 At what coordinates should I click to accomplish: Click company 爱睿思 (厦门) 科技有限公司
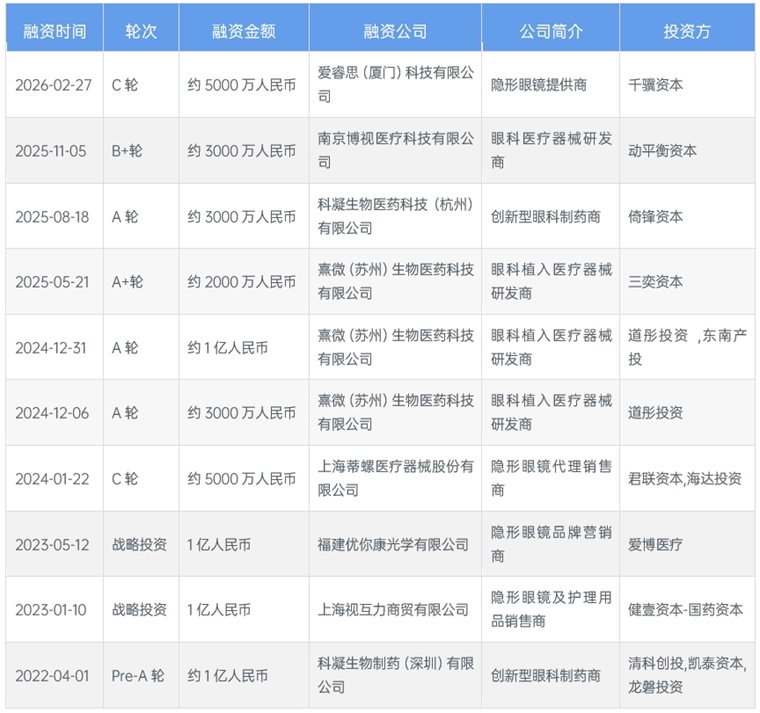coord(396,84)
